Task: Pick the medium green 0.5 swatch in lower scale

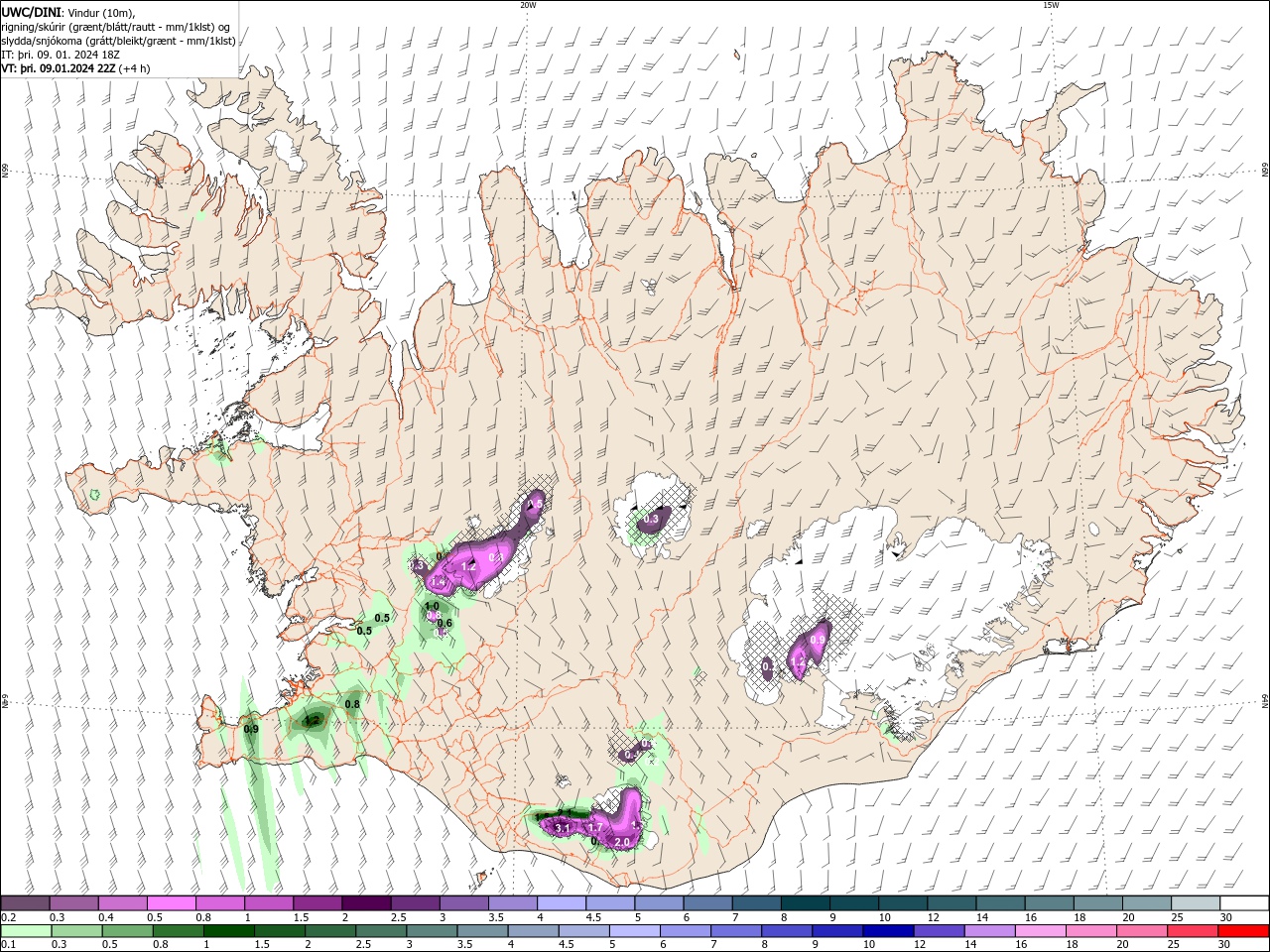Action: coord(127,931)
